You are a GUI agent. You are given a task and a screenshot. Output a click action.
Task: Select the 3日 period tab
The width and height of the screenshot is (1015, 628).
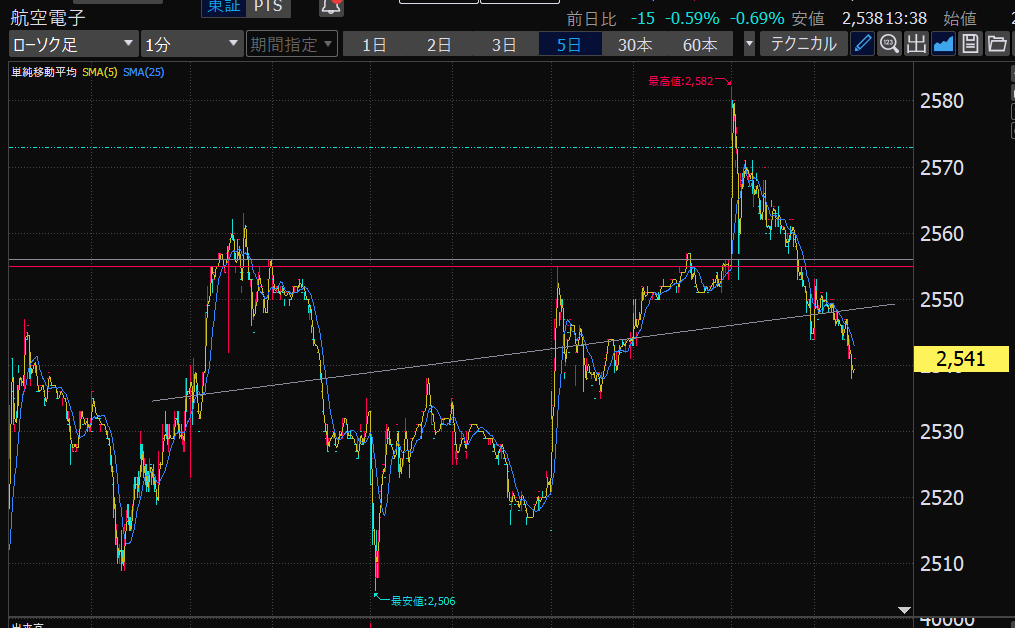tap(505, 44)
